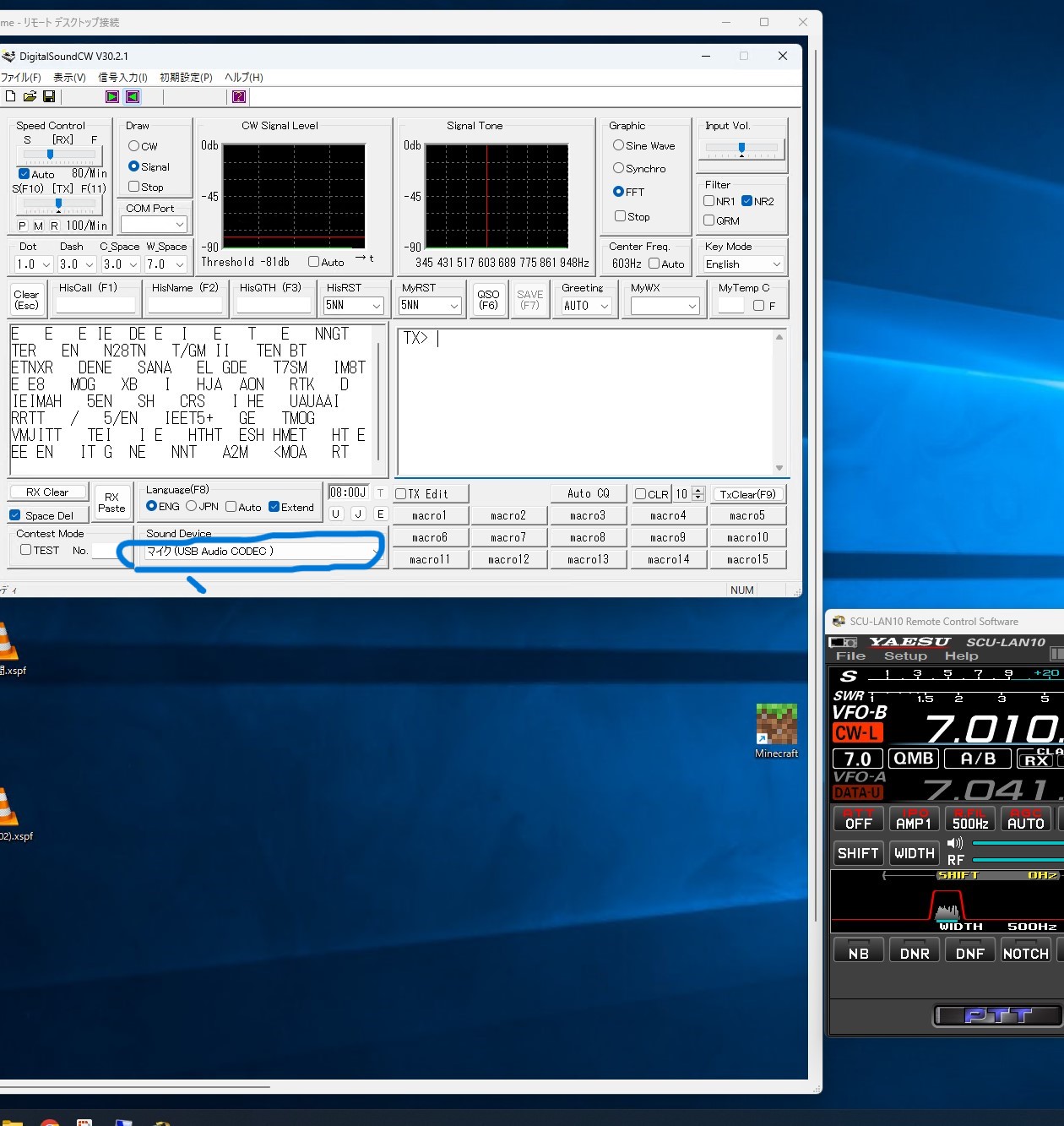Click the Save floppy disk icon
1064x1126 pixels.
[49, 96]
